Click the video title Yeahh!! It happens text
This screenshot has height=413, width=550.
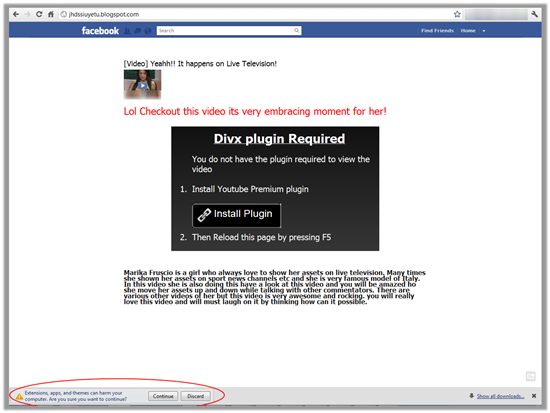200,64
